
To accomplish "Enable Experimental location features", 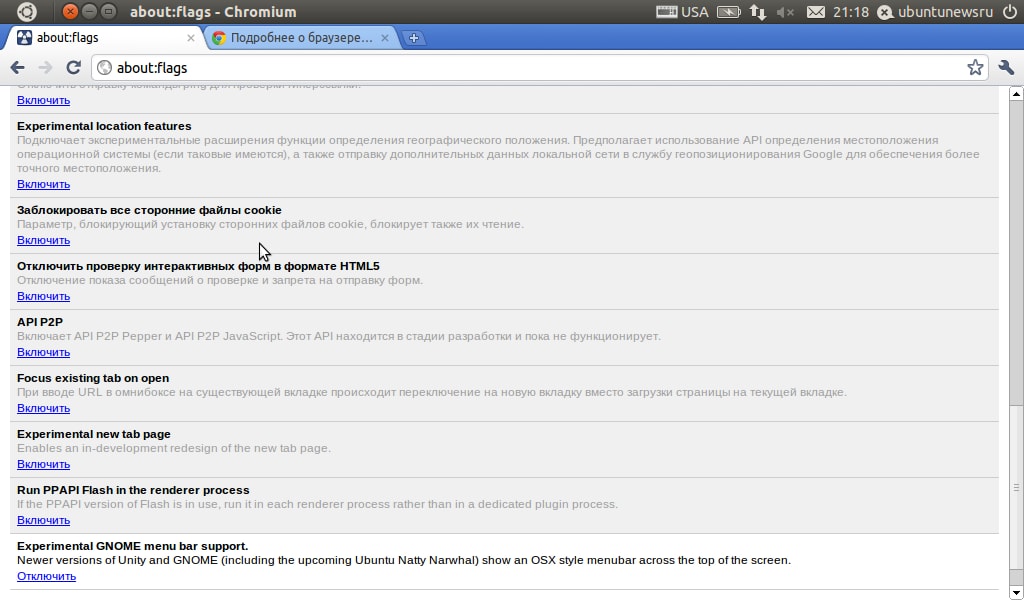I will coord(43,184).
